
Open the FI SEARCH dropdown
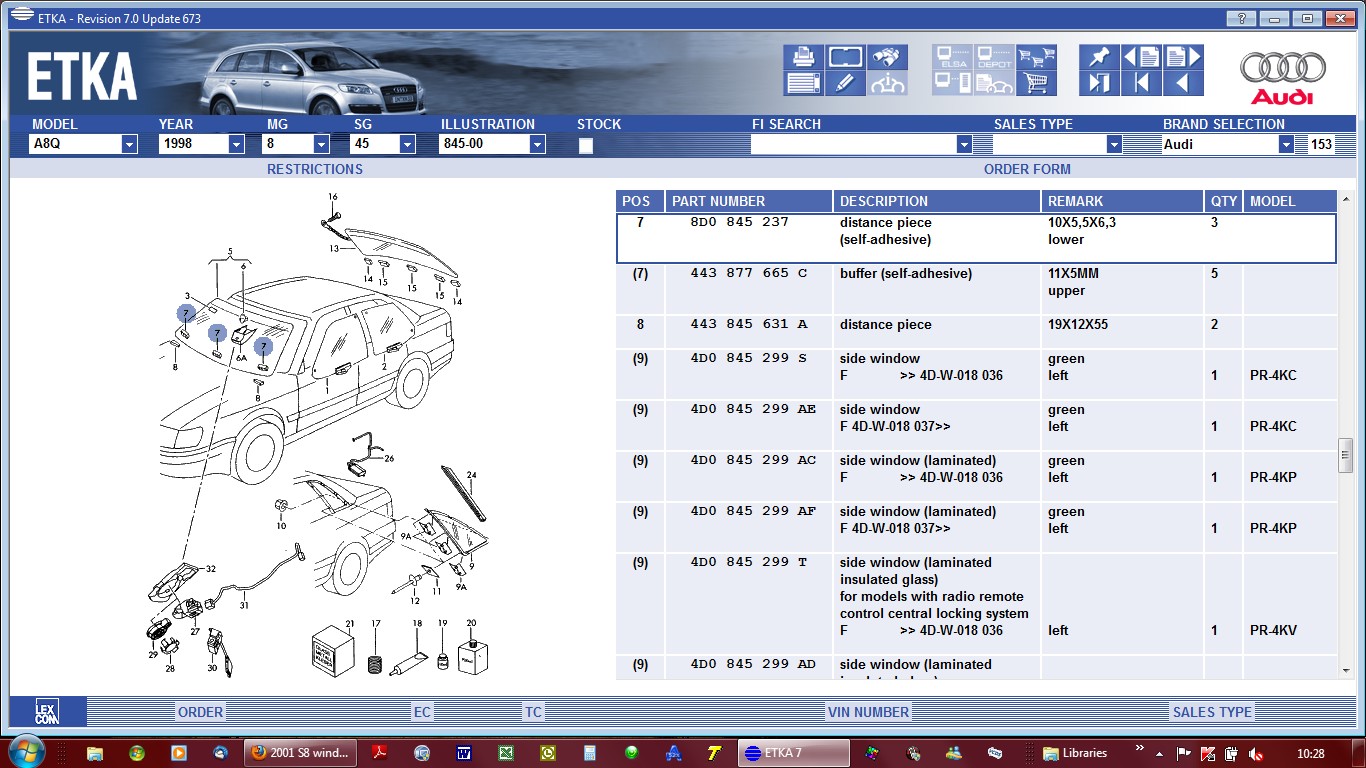click(964, 144)
